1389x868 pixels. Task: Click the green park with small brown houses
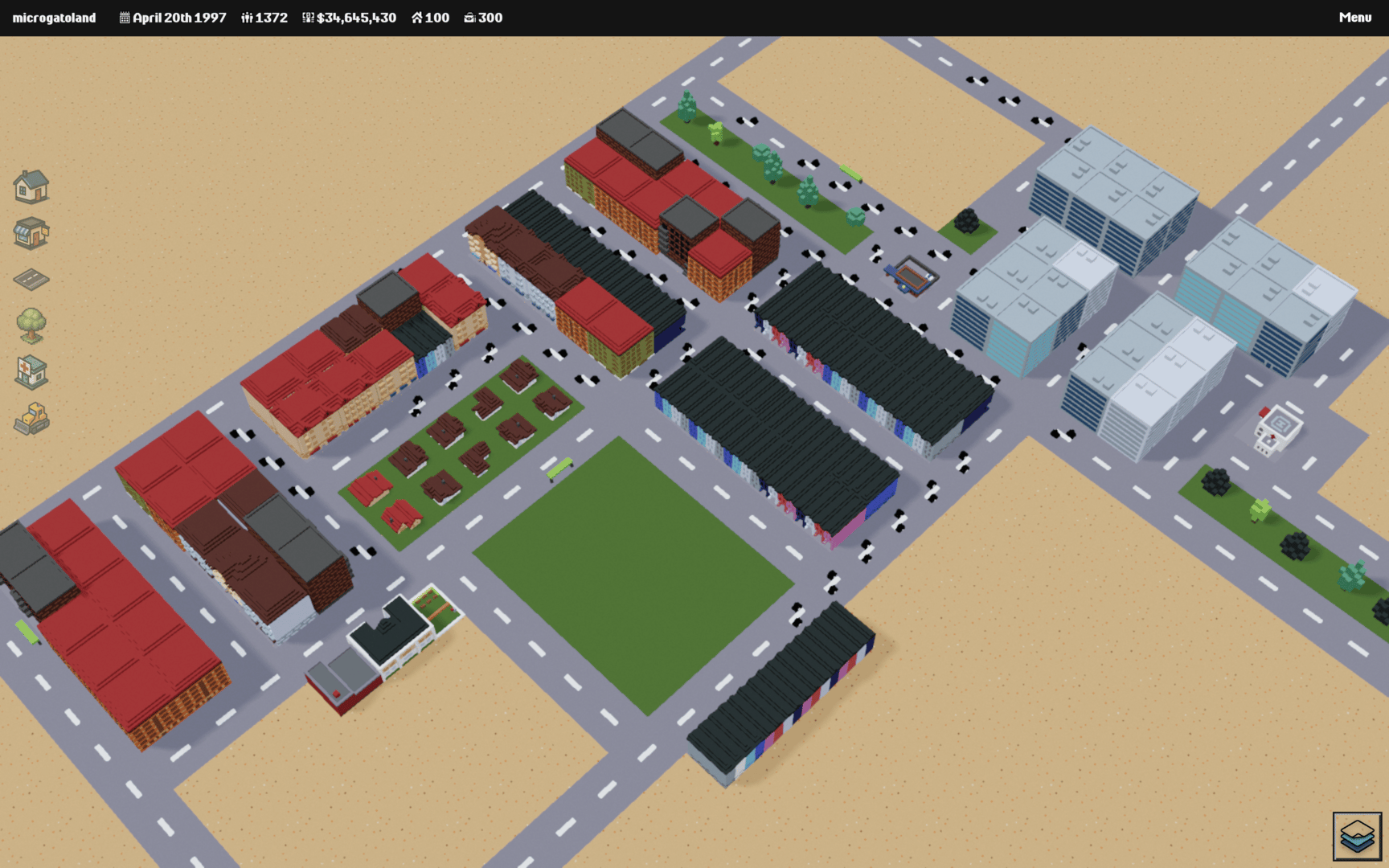click(x=462, y=450)
